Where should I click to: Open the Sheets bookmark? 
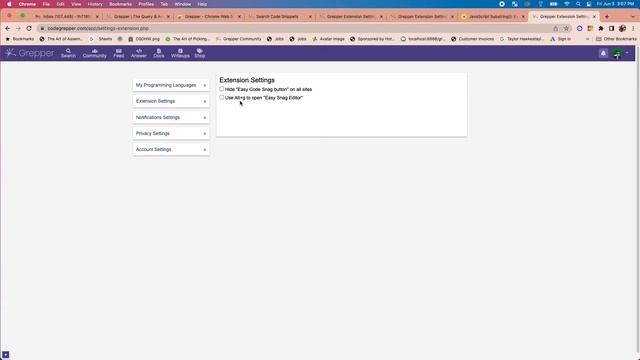coord(101,39)
